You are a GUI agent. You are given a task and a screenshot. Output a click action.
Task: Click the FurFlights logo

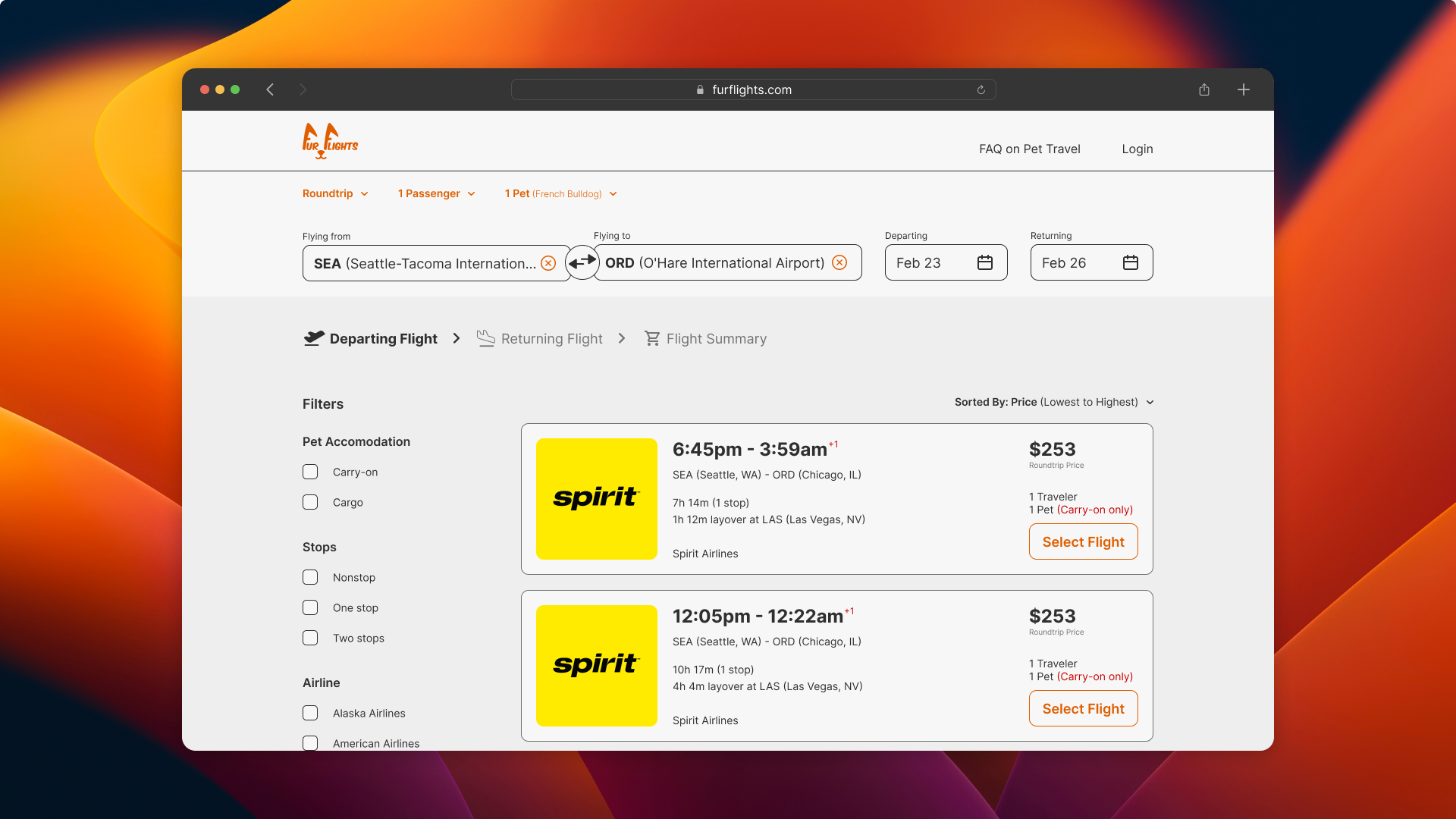point(330,141)
